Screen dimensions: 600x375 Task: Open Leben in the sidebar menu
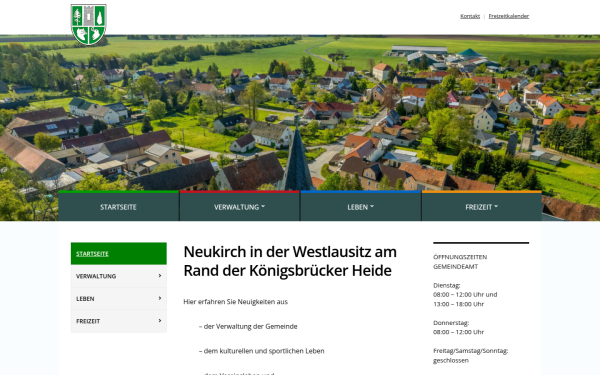[x=119, y=298]
